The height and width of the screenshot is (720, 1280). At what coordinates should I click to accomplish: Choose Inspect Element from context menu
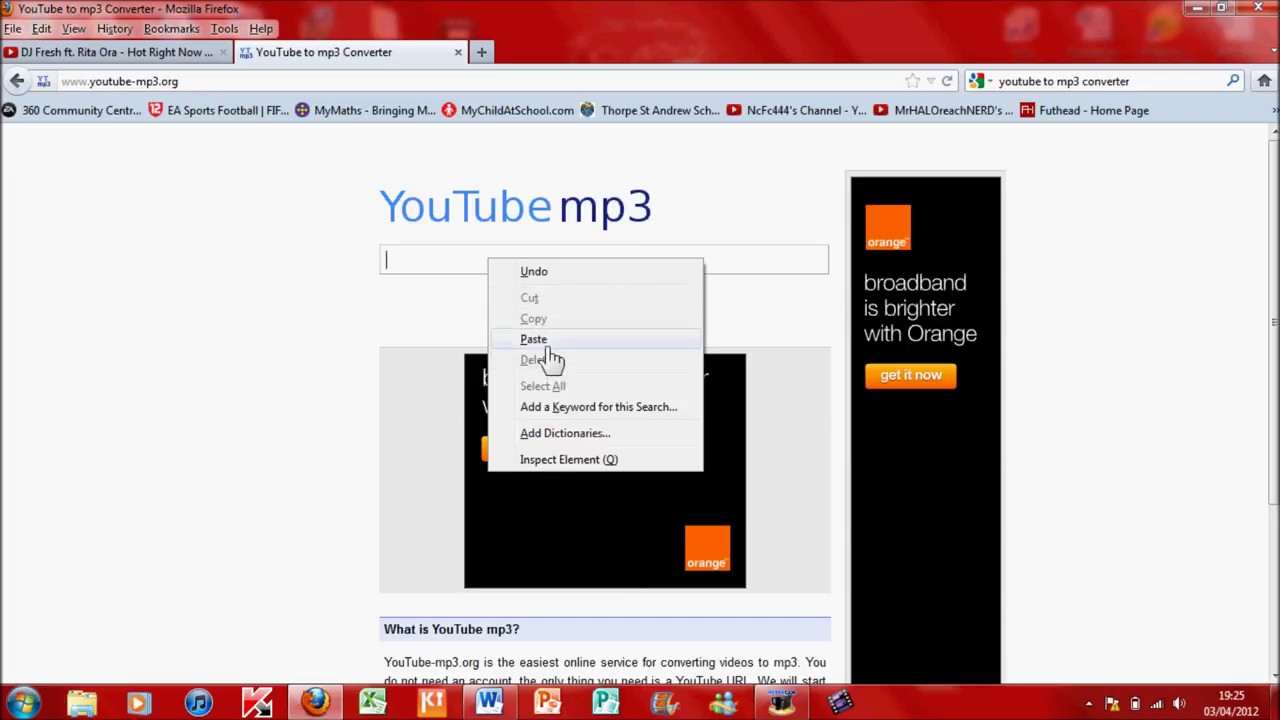(595, 459)
